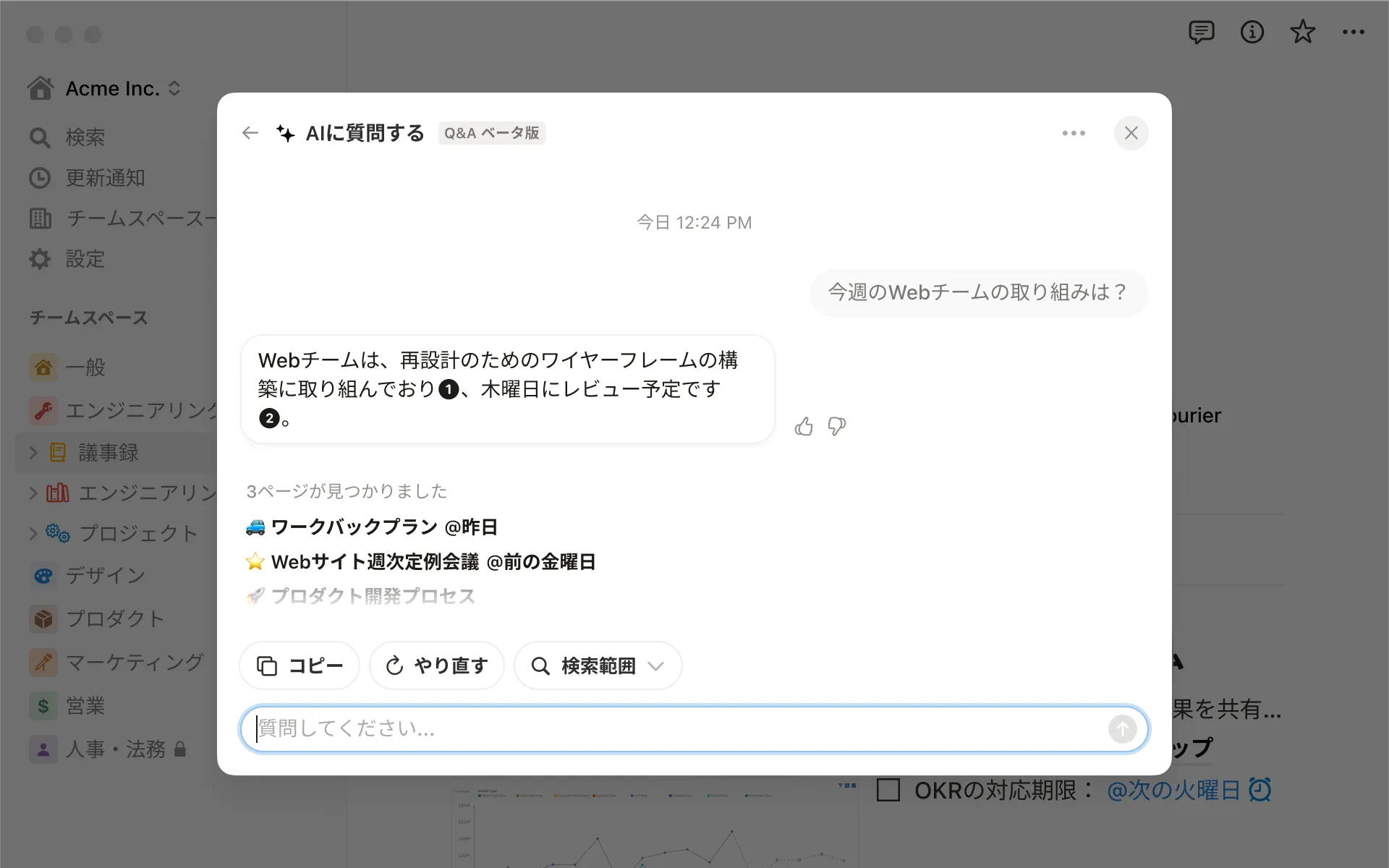Open 検索 in the sidebar
This screenshot has width=1389, height=868.
point(85,137)
